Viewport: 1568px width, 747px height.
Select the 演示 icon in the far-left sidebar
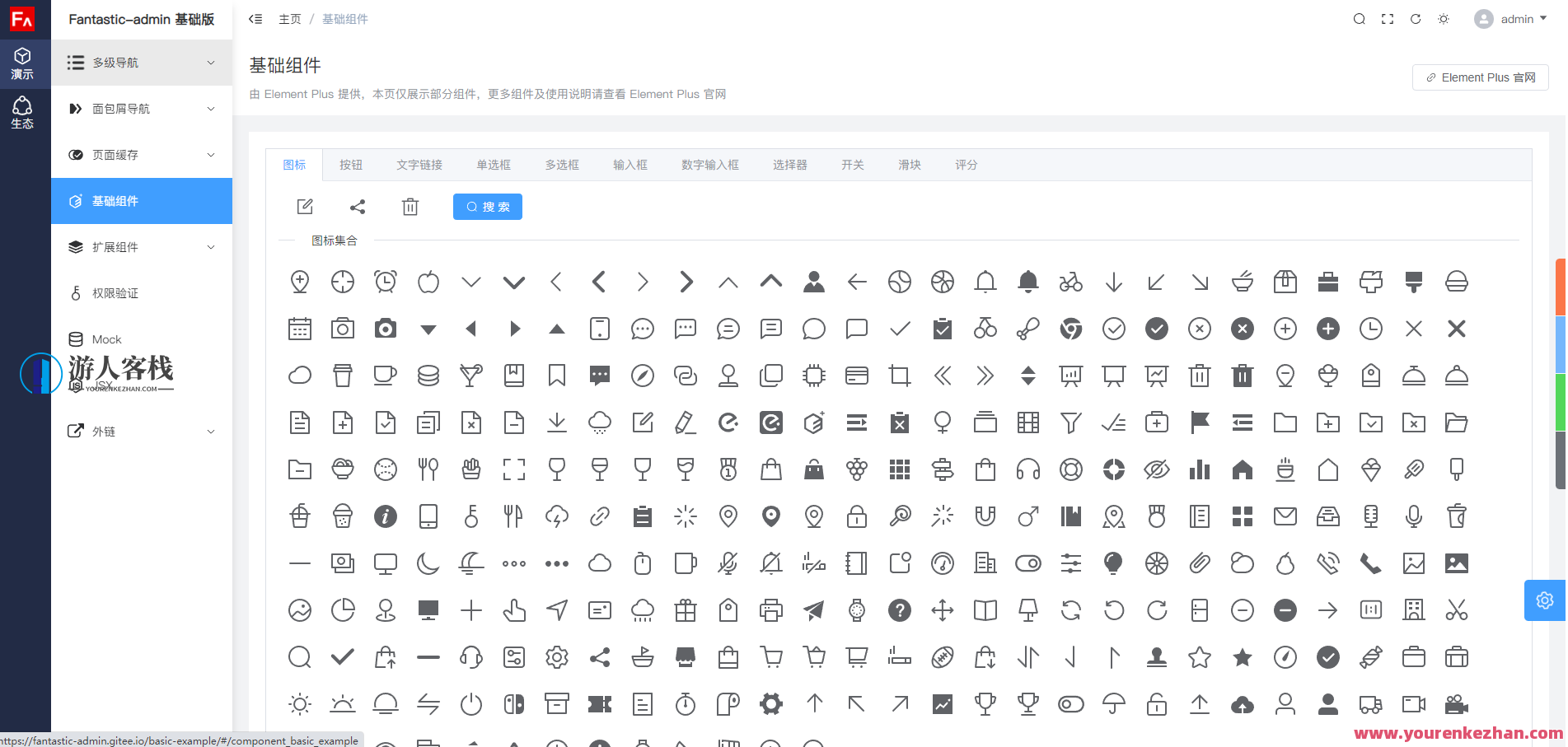coord(23,63)
